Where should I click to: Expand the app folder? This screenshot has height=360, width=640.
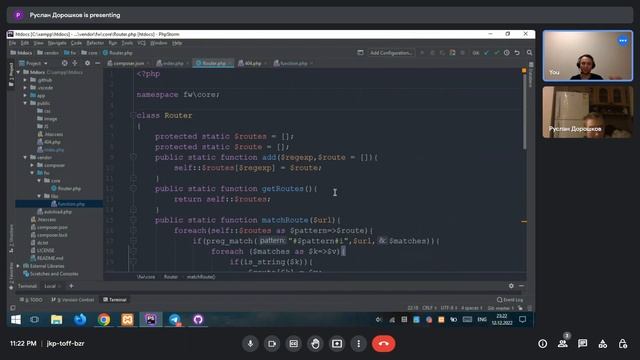pos(26,96)
